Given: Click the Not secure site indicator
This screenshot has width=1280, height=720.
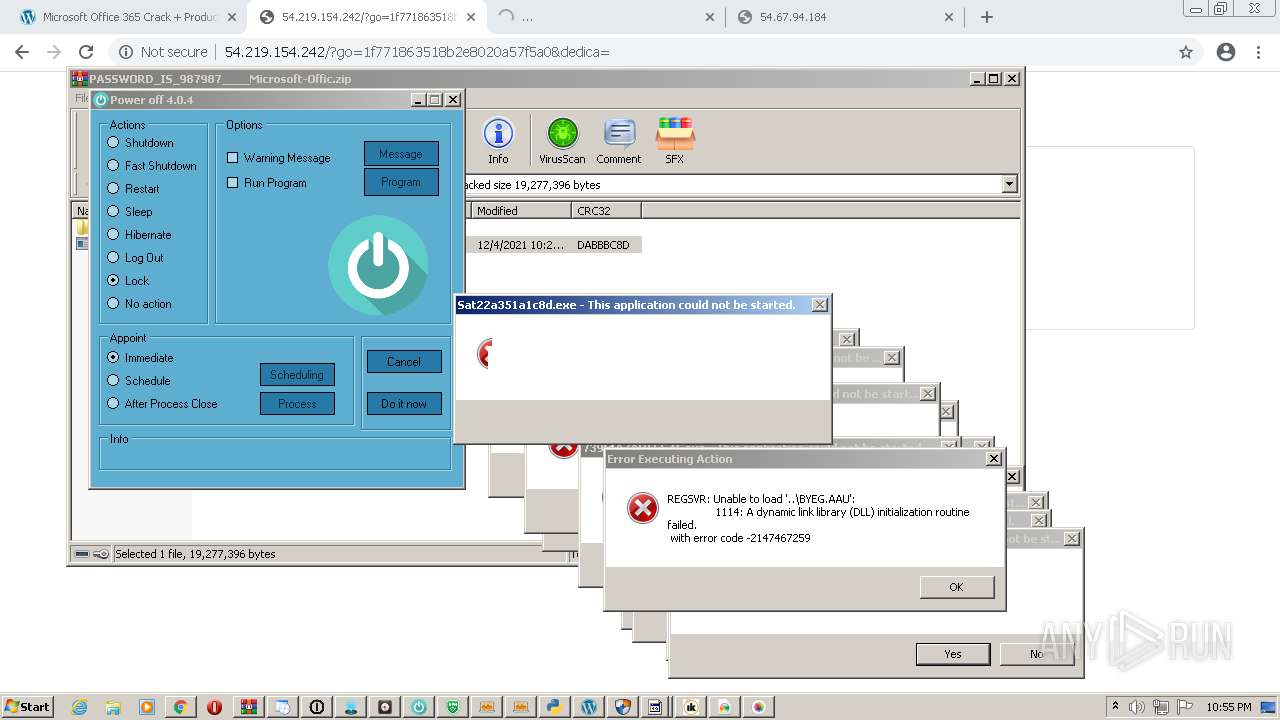Looking at the screenshot, I should click(x=164, y=52).
